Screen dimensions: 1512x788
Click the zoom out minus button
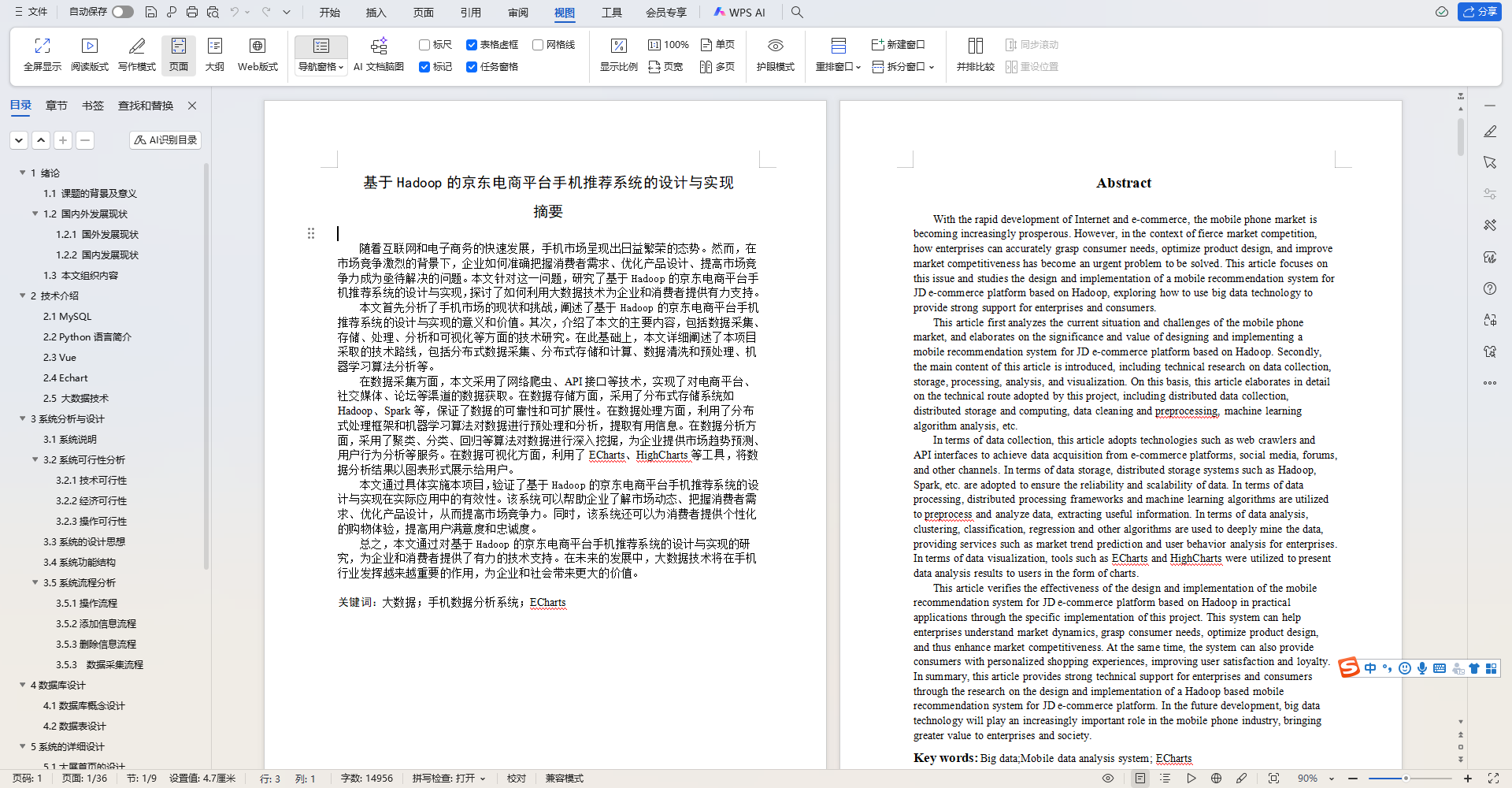click(x=1354, y=779)
